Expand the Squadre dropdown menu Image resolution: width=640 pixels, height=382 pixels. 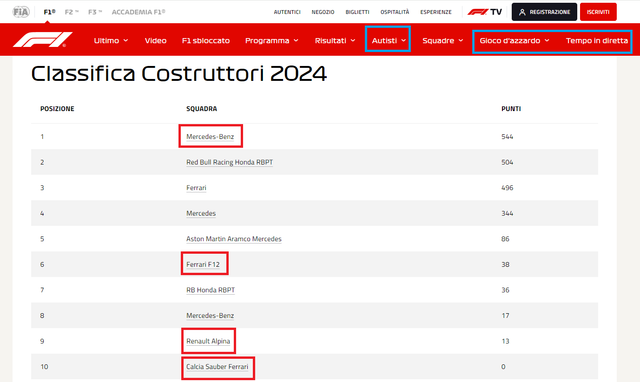(443, 40)
